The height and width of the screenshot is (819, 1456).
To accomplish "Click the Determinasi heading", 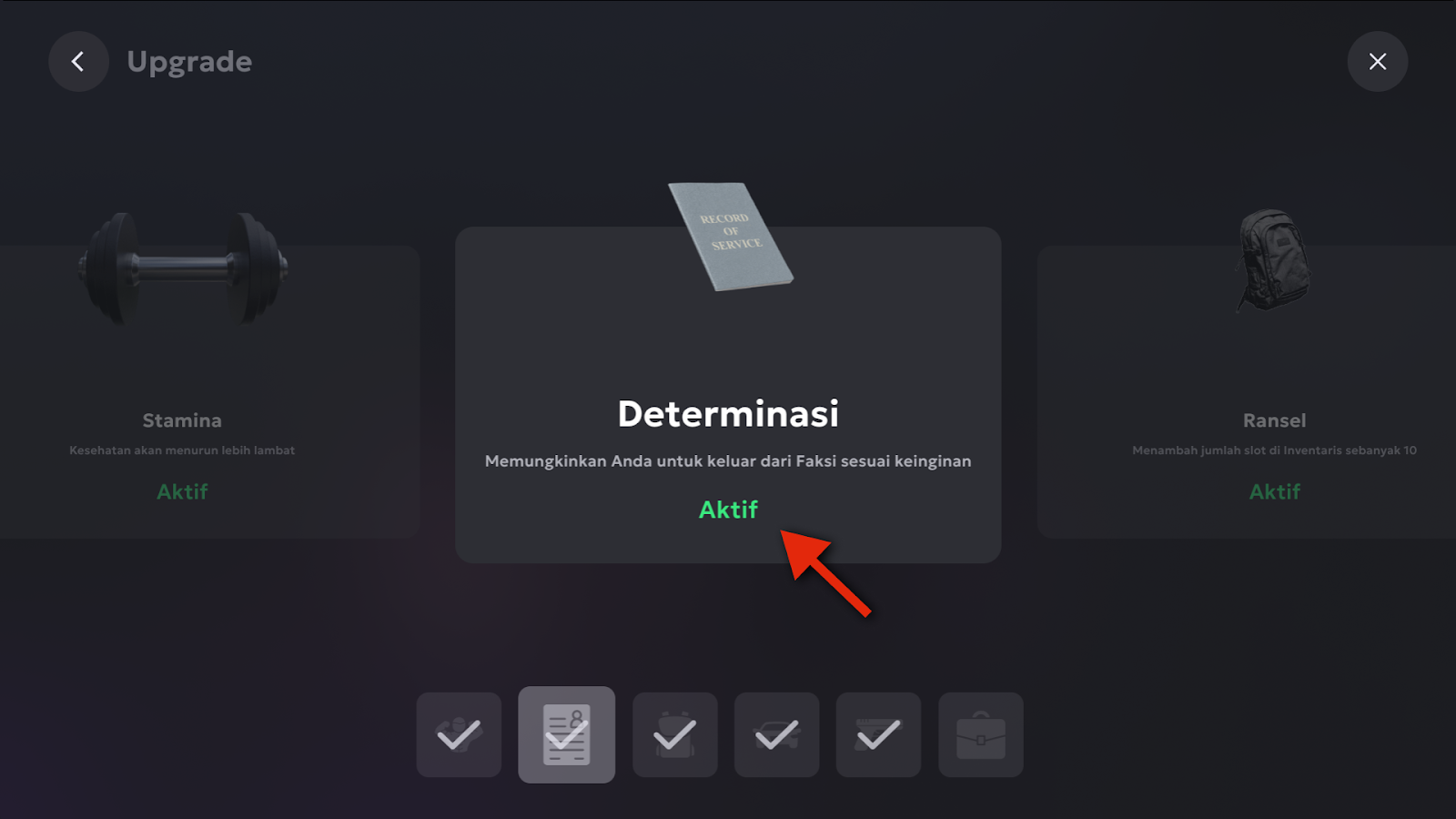I will 728,414.
